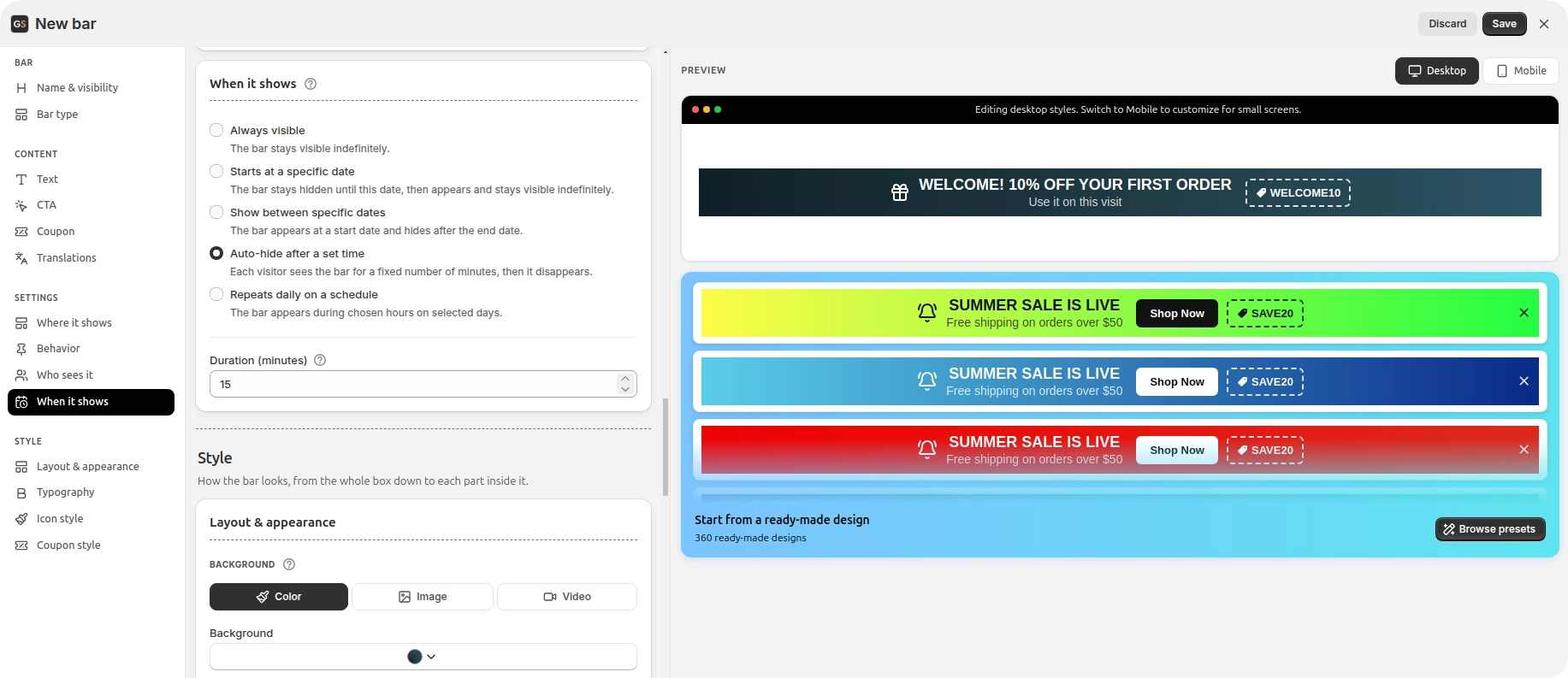Click the SAVE20 coupon in blue preset
Screen dimensions: 1568x678
1265,382
